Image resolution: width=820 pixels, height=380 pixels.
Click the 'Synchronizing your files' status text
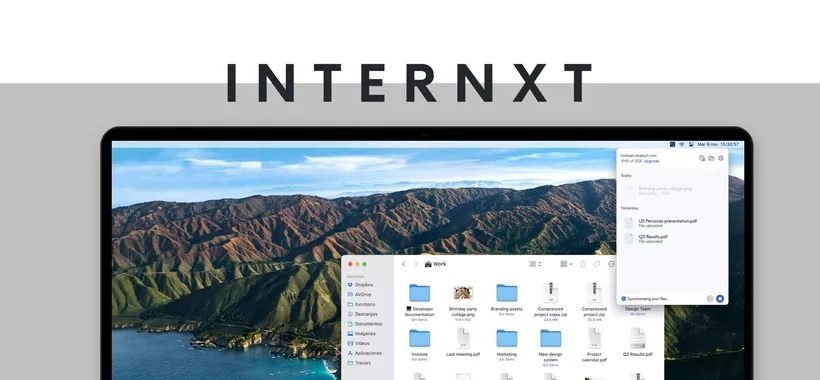click(648, 299)
